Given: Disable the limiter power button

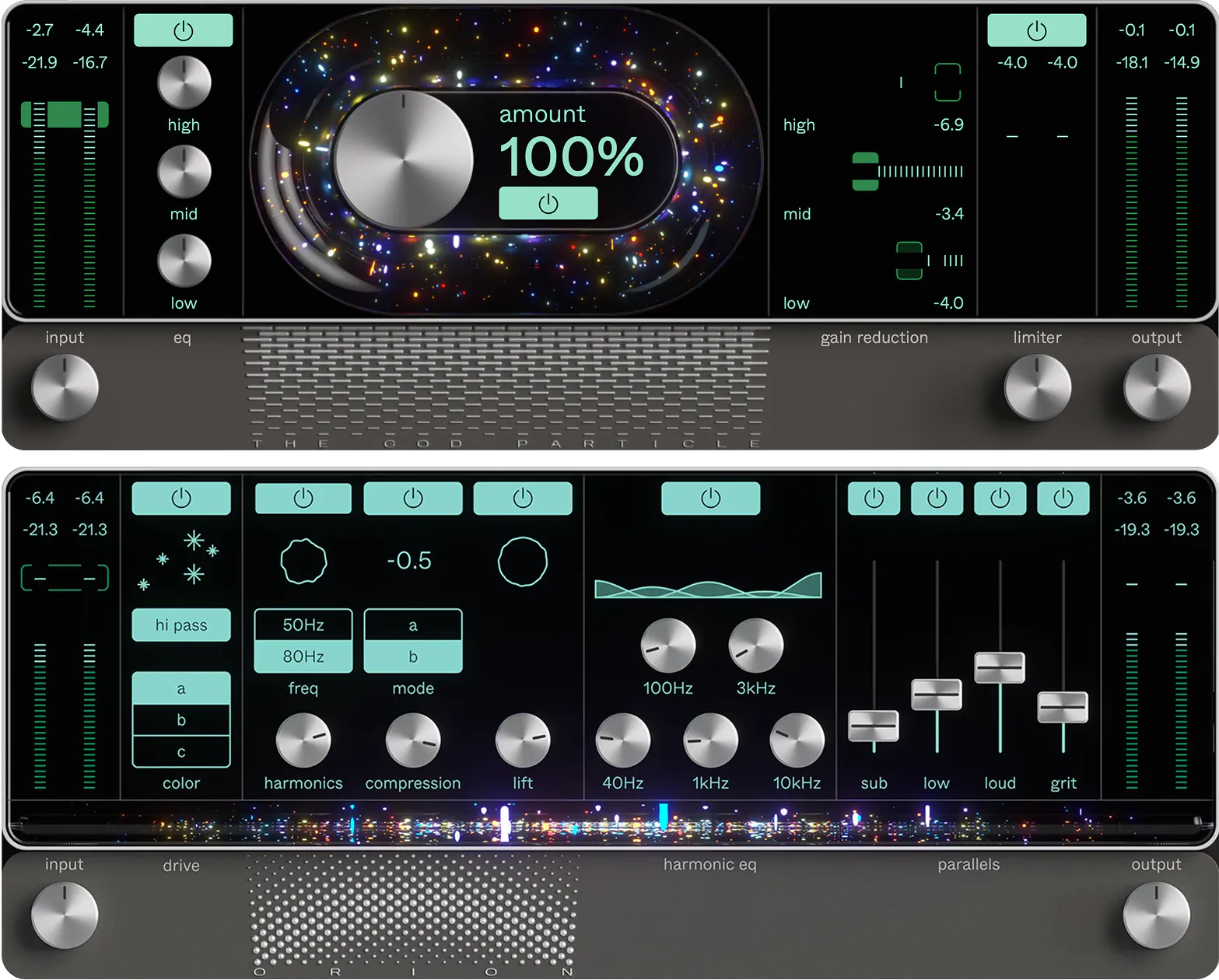Looking at the screenshot, I should click(1036, 31).
